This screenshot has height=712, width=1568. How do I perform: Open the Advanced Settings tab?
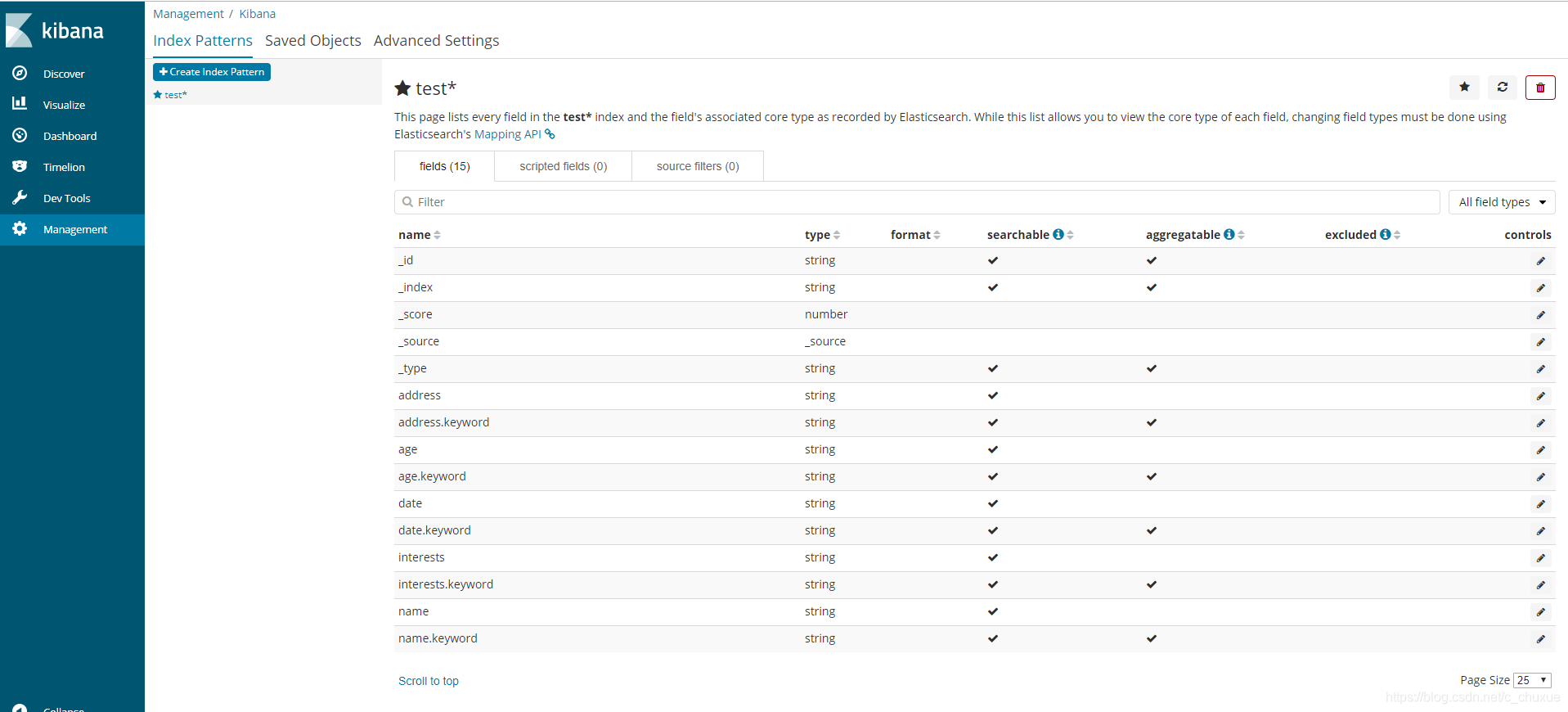[x=437, y=41]
